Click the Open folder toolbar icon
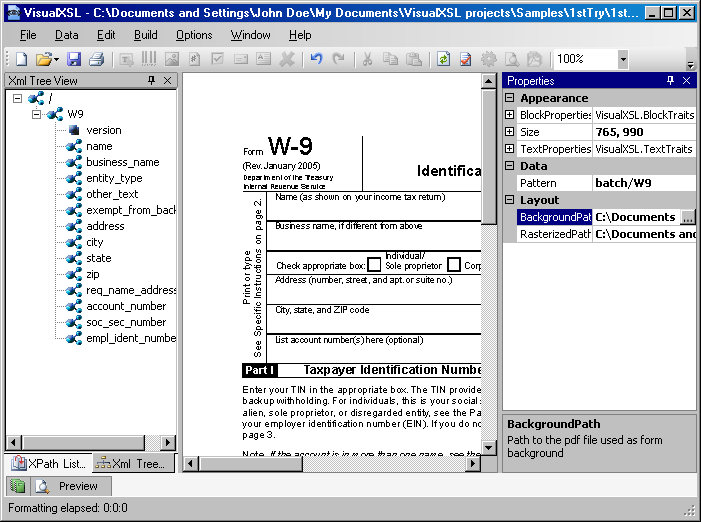701x522 pixels. (x=44, y=59)
